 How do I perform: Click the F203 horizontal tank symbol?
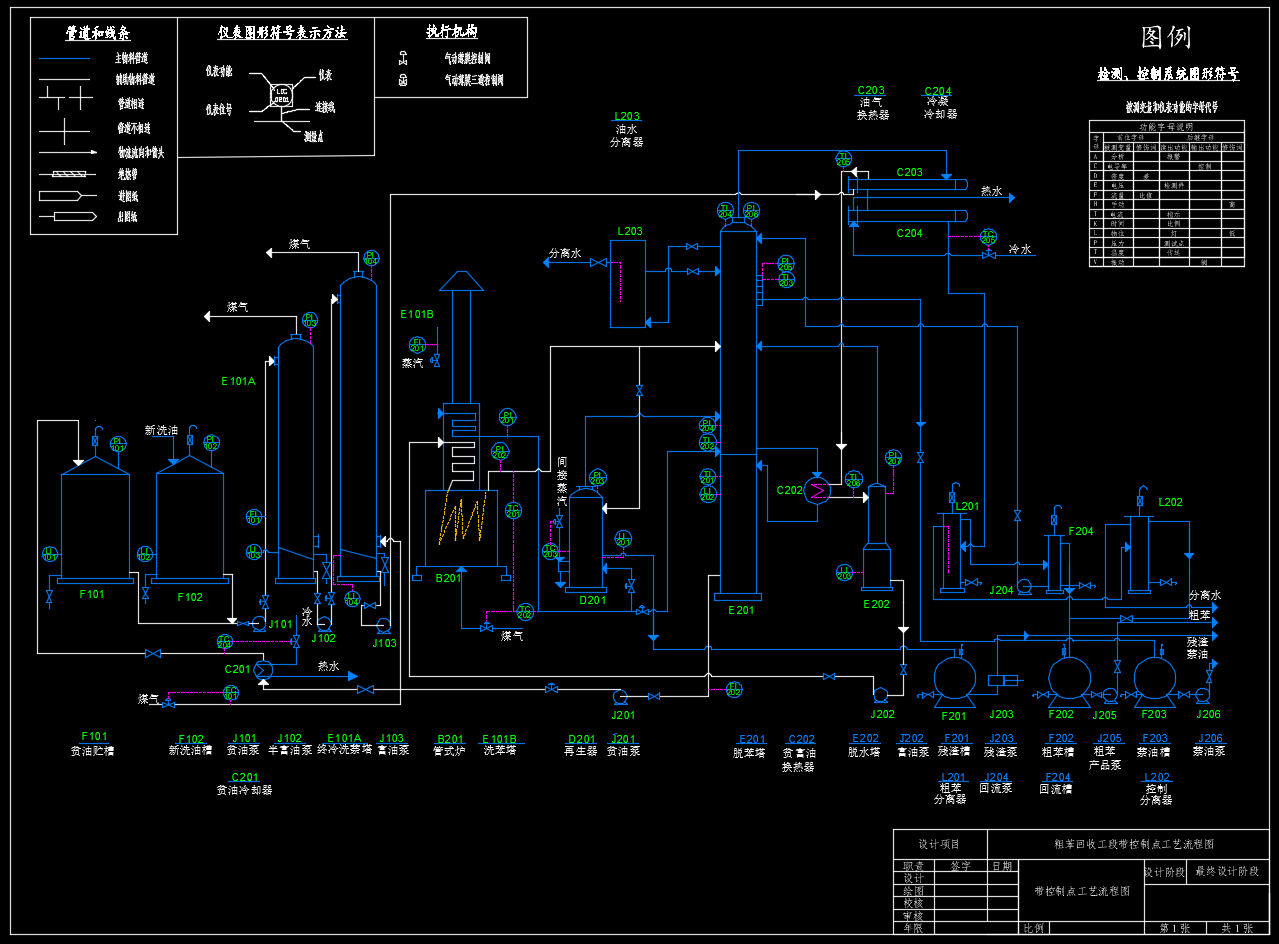click(1154, 677)
